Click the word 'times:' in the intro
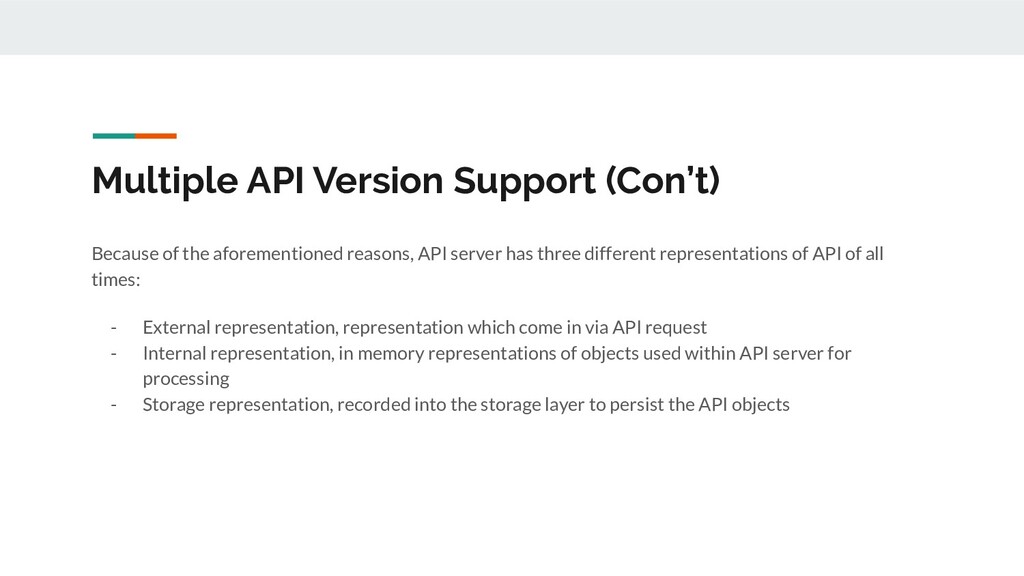The height and width of the screenshot is (576, 1024). (116, 280)
